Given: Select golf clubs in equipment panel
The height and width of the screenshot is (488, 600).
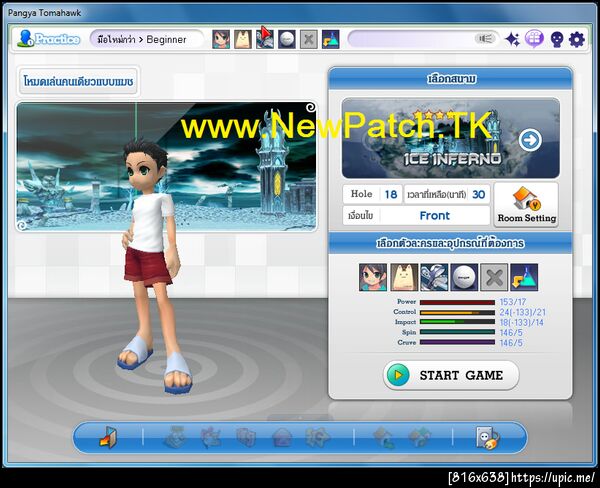Looking at the screenshot, I should 434,277.
